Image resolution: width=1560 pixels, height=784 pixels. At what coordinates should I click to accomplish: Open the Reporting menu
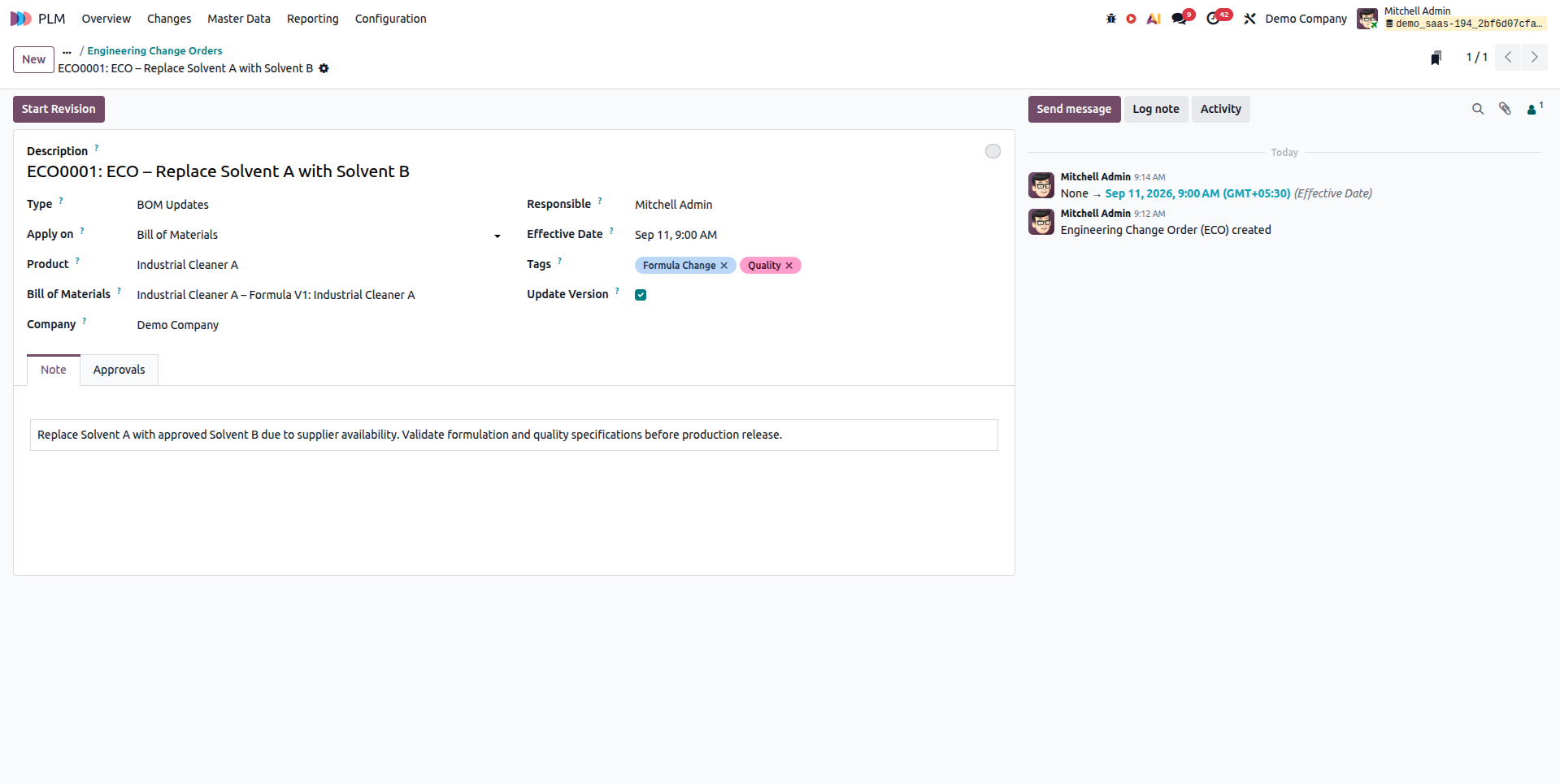click(313, 19)
